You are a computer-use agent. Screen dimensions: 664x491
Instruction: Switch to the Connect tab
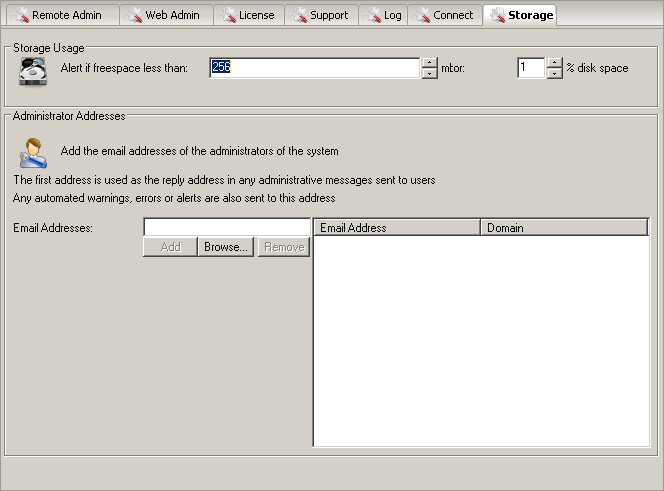(443, 16)
